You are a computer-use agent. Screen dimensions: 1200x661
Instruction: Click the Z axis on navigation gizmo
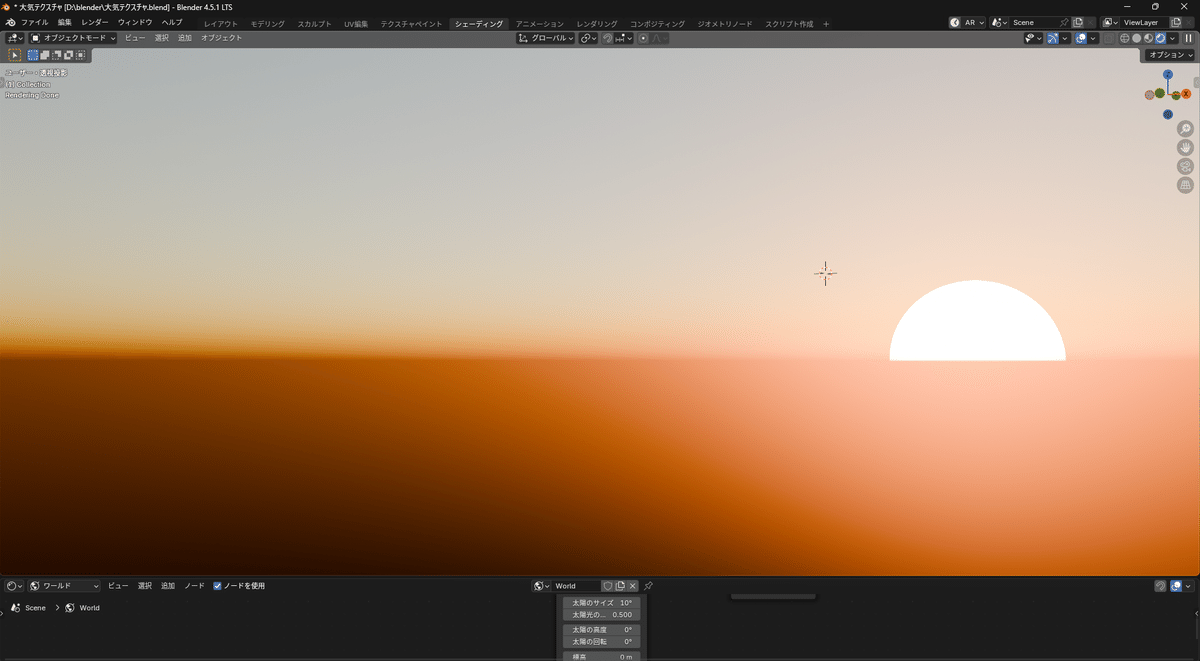pos(1168,74)
